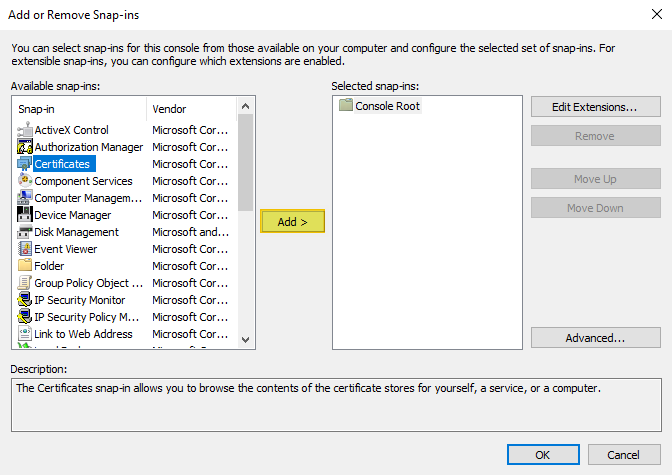Click the Console Root folder icon

[x=346, y=106]
